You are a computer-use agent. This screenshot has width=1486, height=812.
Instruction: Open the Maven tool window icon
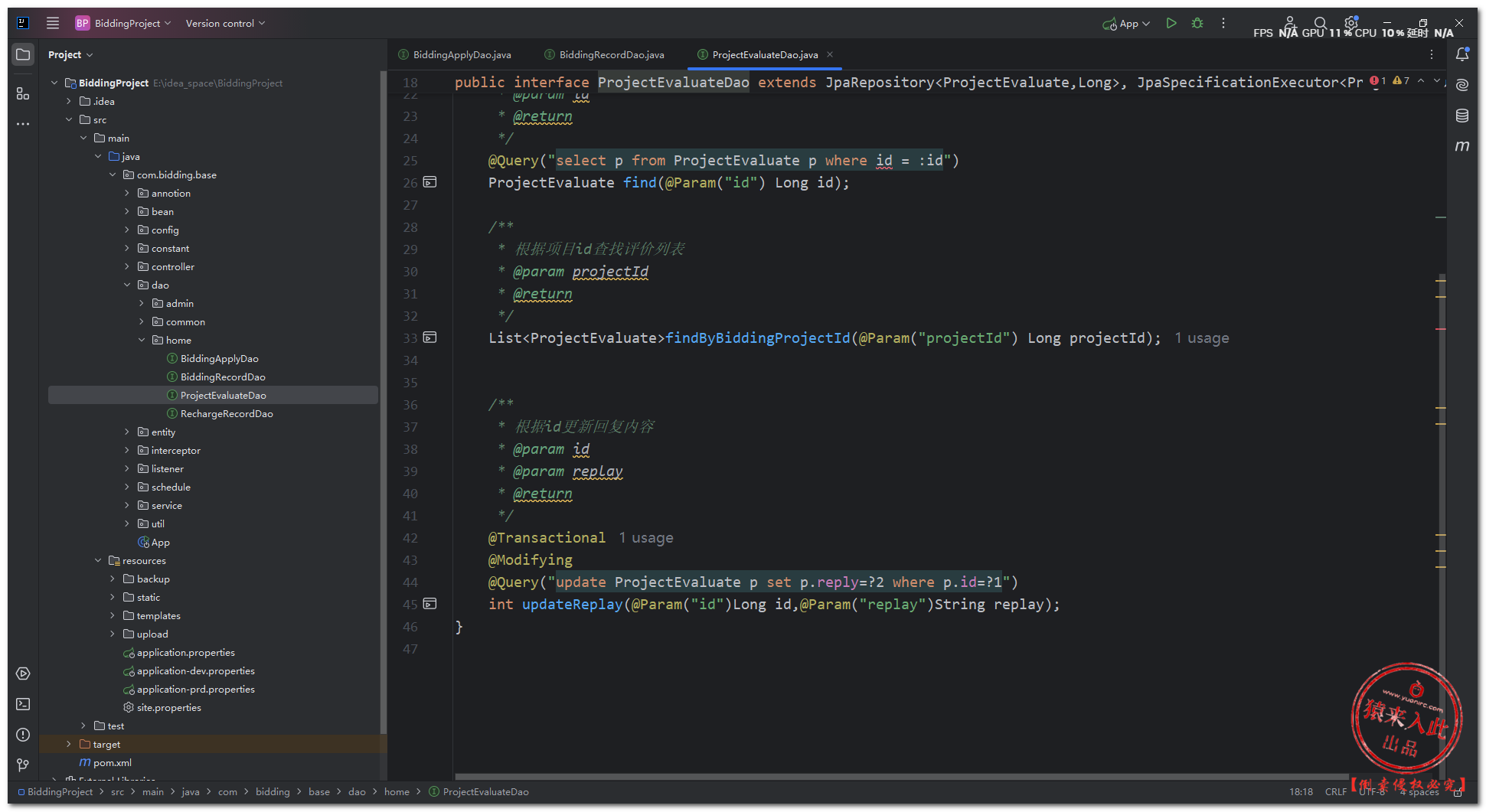pyautogui.click(x=1462, y=146)
